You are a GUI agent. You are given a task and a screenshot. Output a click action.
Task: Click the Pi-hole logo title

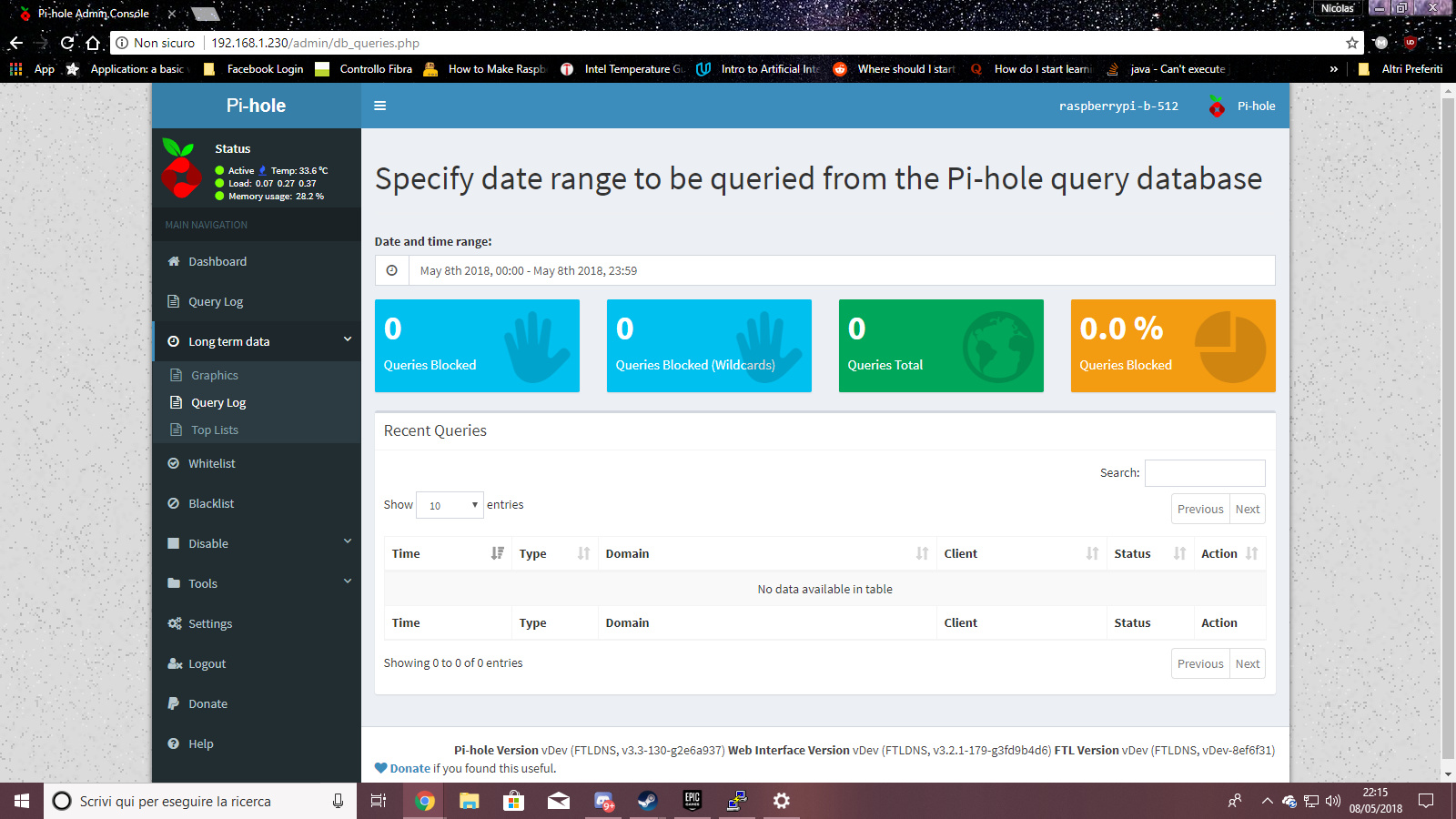257,106
